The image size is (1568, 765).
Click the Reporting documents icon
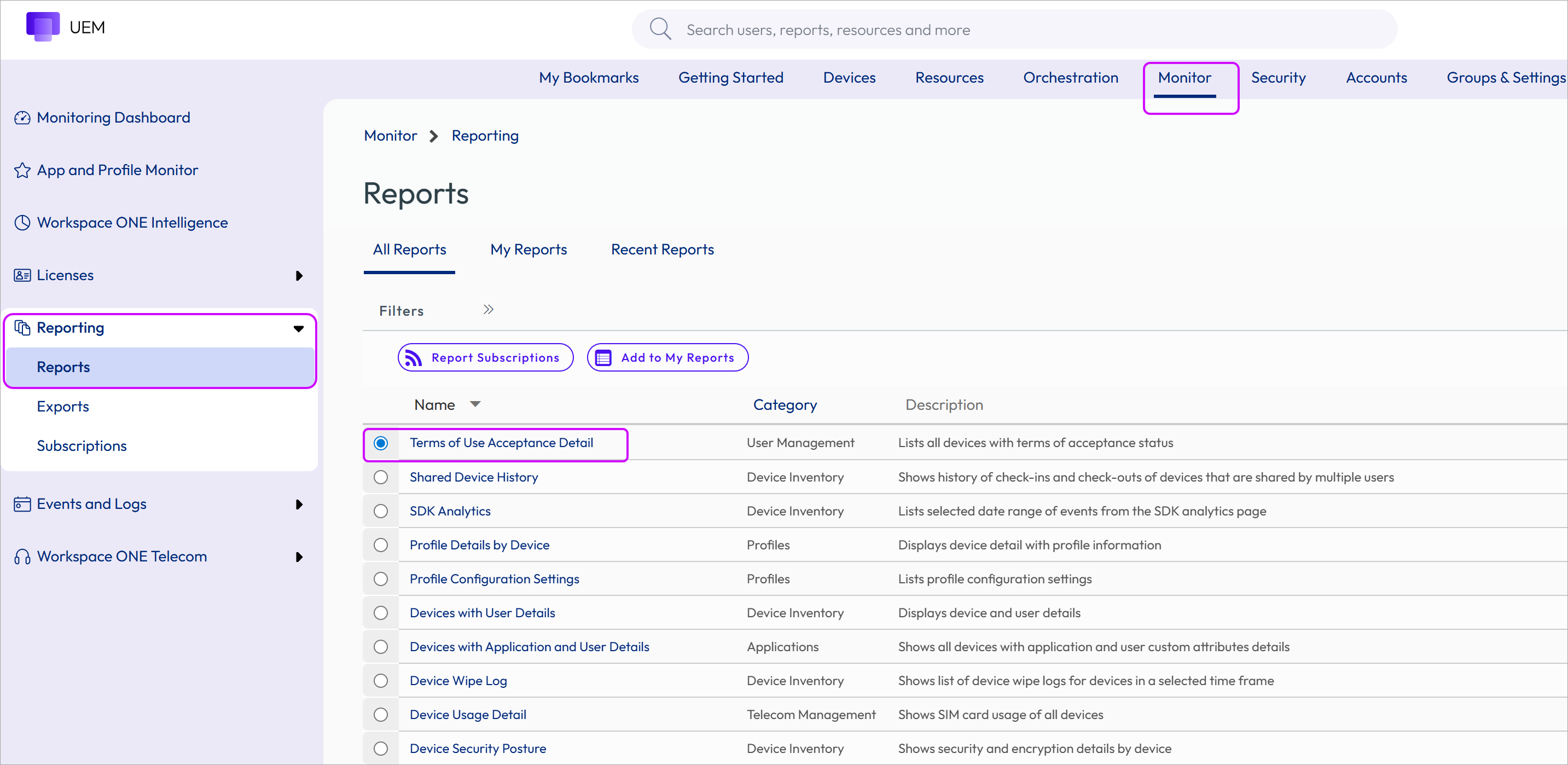tap(22, 327)
